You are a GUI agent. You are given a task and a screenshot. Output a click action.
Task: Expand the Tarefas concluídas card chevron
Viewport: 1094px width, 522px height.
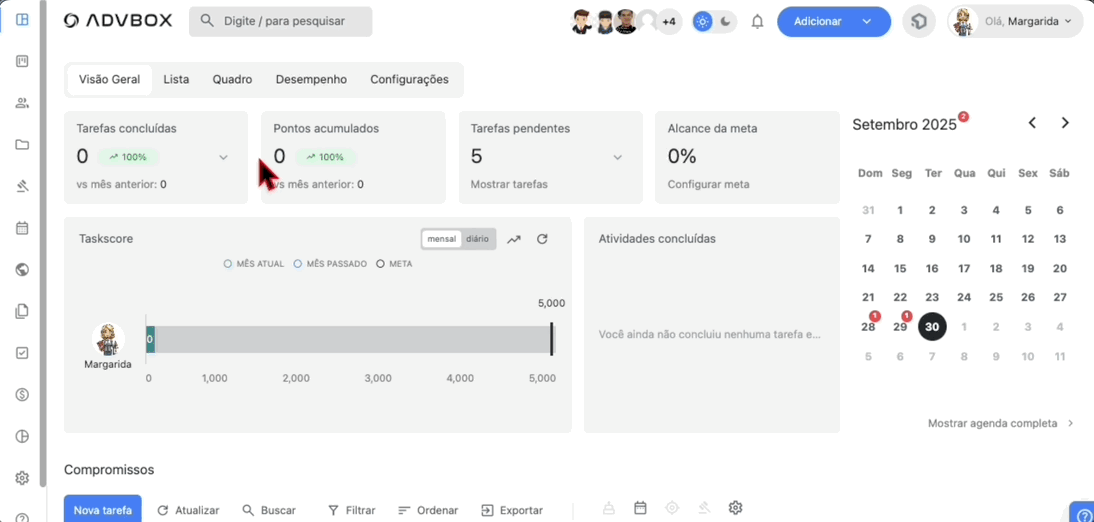[223, 157]
